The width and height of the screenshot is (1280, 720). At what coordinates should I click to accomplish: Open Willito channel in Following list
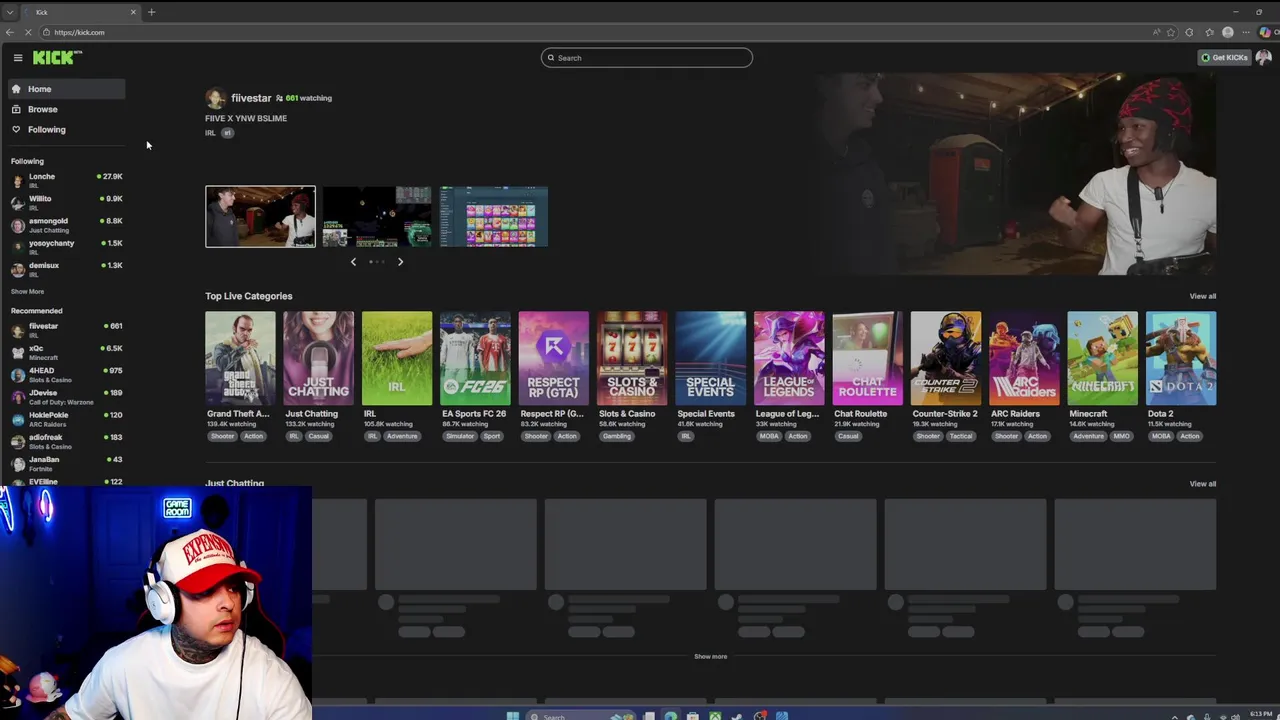tap(66, 202)
